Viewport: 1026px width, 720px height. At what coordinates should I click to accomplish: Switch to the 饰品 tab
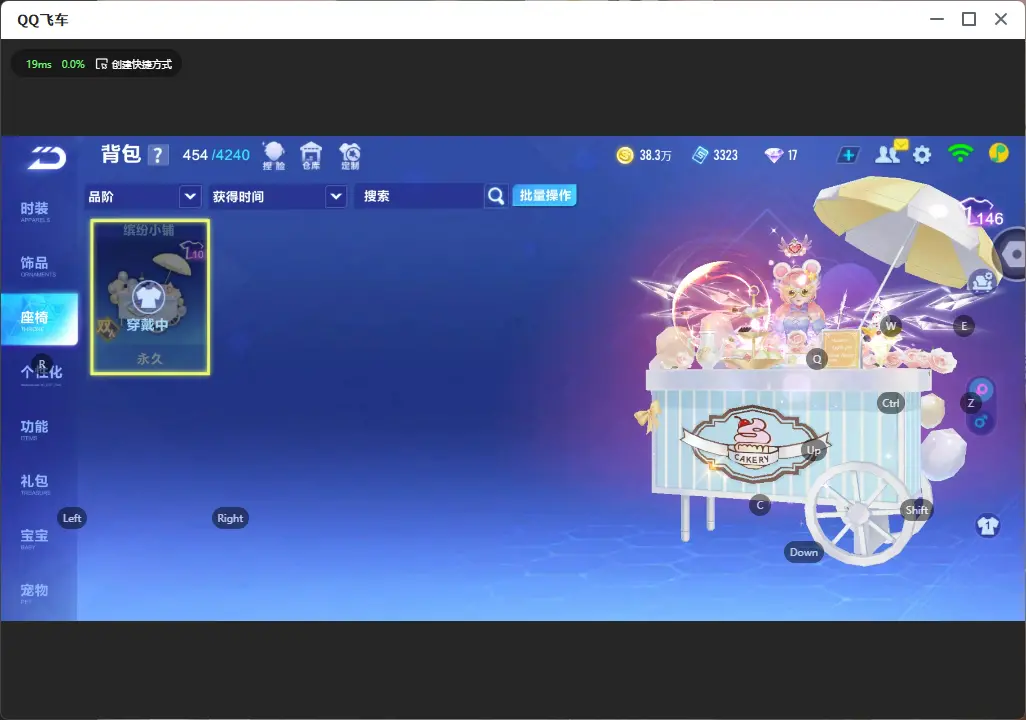pos(35,265)
